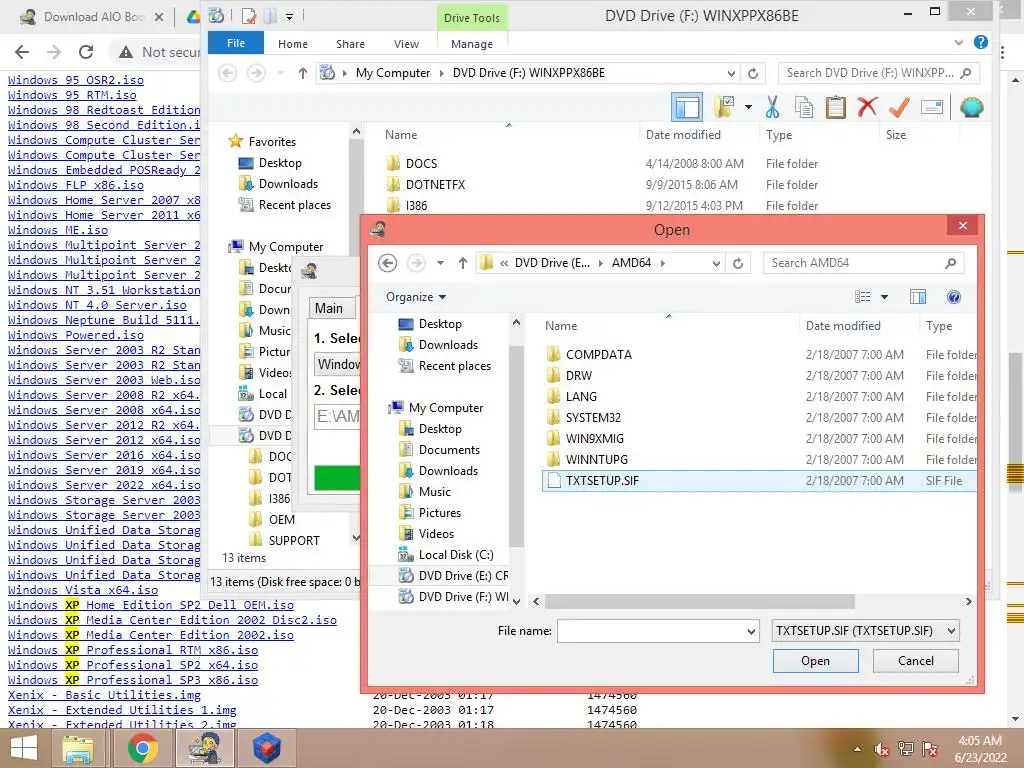Switch to the Share ribbon tab
This screenshot has width=1024, height=768.
tap(350, 44)
